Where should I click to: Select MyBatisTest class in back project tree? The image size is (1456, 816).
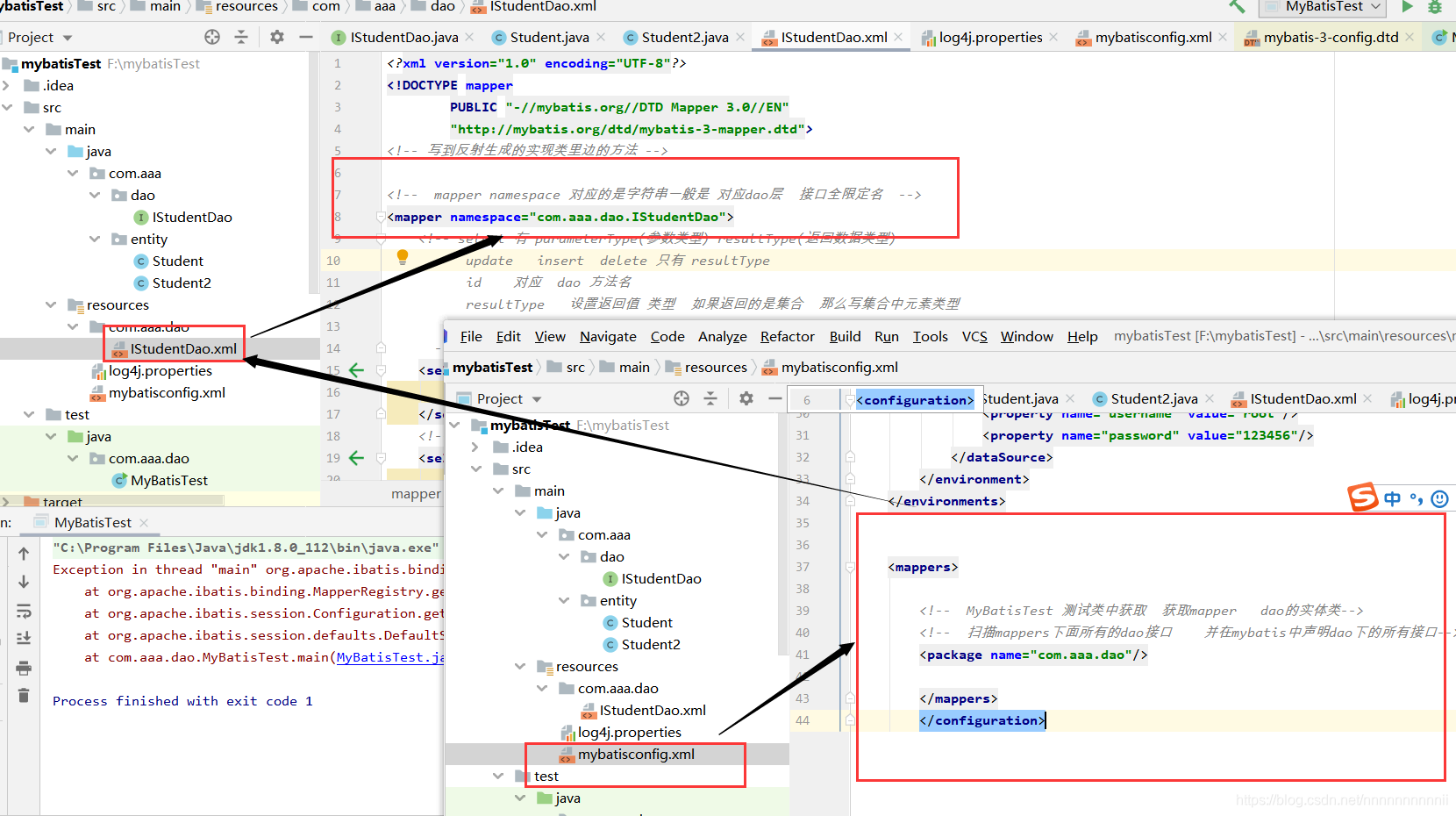(168, 480)
